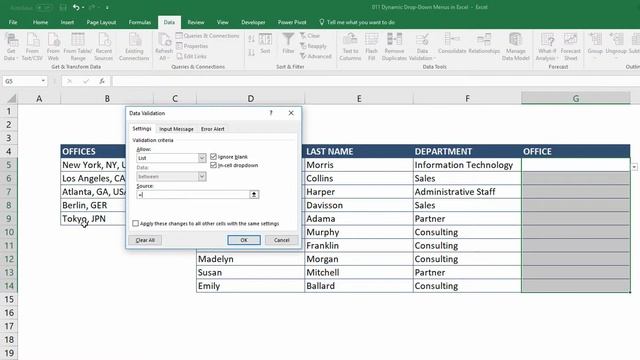
Task: Click the DEPARTMENT header cell
Action: click(467, 151)
